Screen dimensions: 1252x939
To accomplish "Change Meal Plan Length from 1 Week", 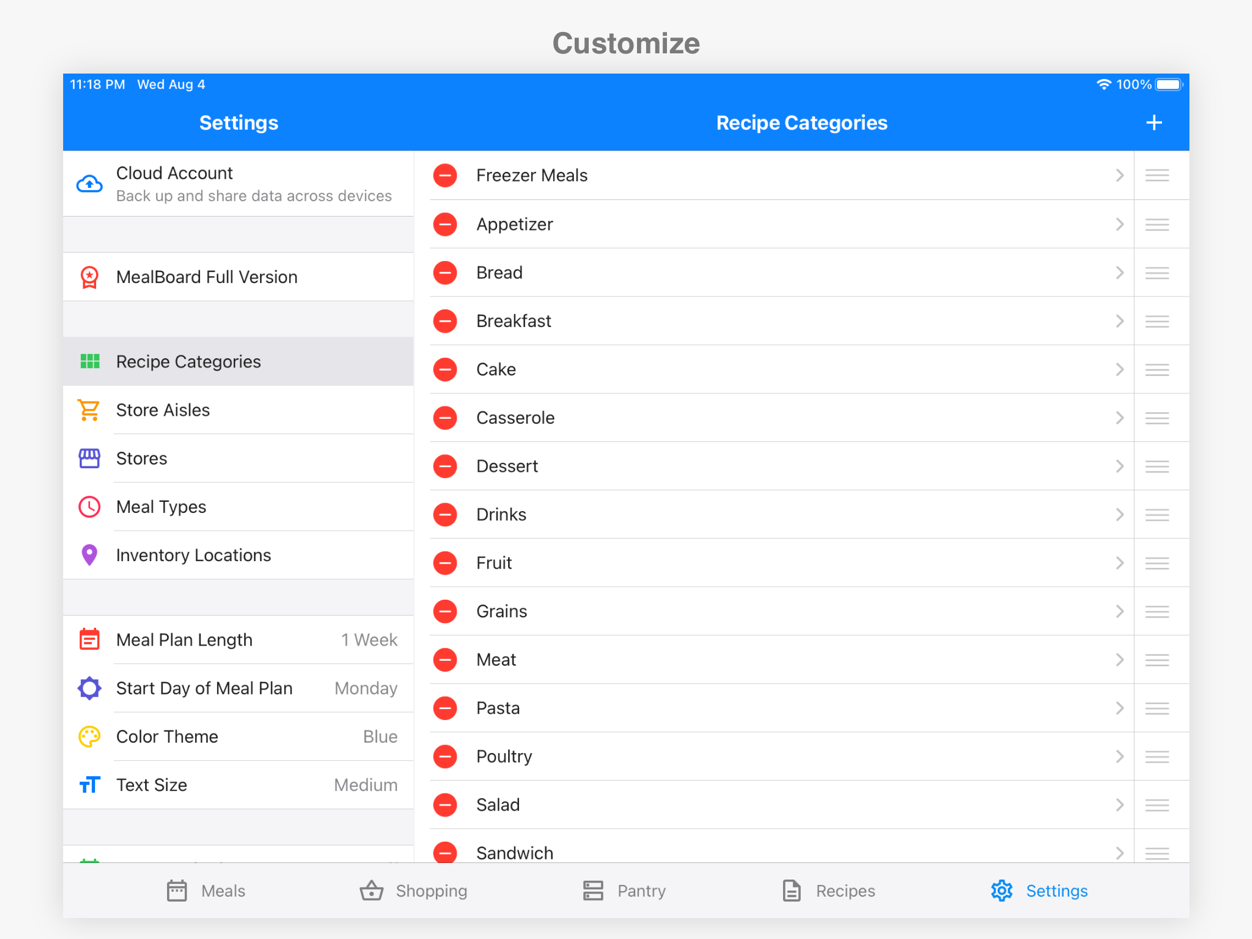I will tap(238, 640).
